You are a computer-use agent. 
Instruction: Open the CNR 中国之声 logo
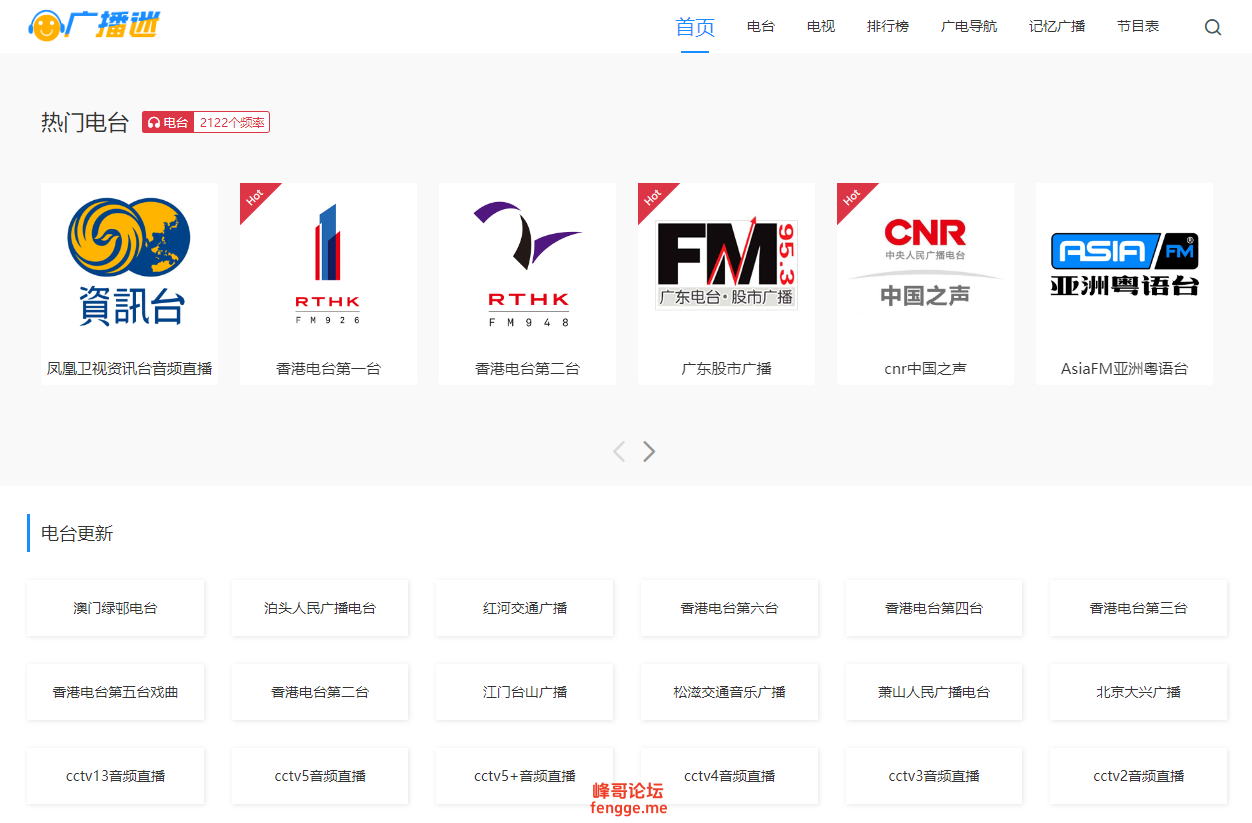click(925, 262)
